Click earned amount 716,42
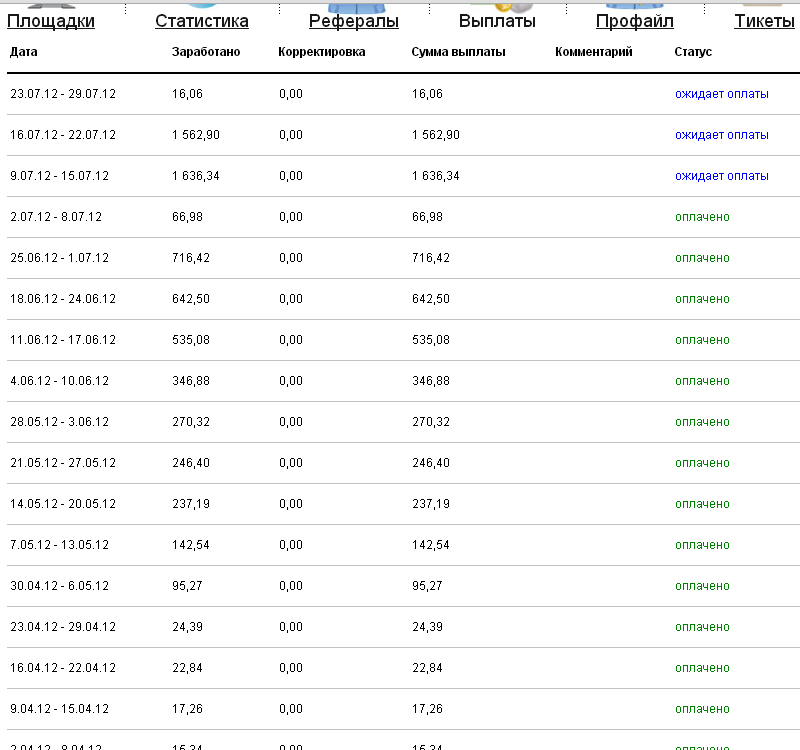 (191, 258)
